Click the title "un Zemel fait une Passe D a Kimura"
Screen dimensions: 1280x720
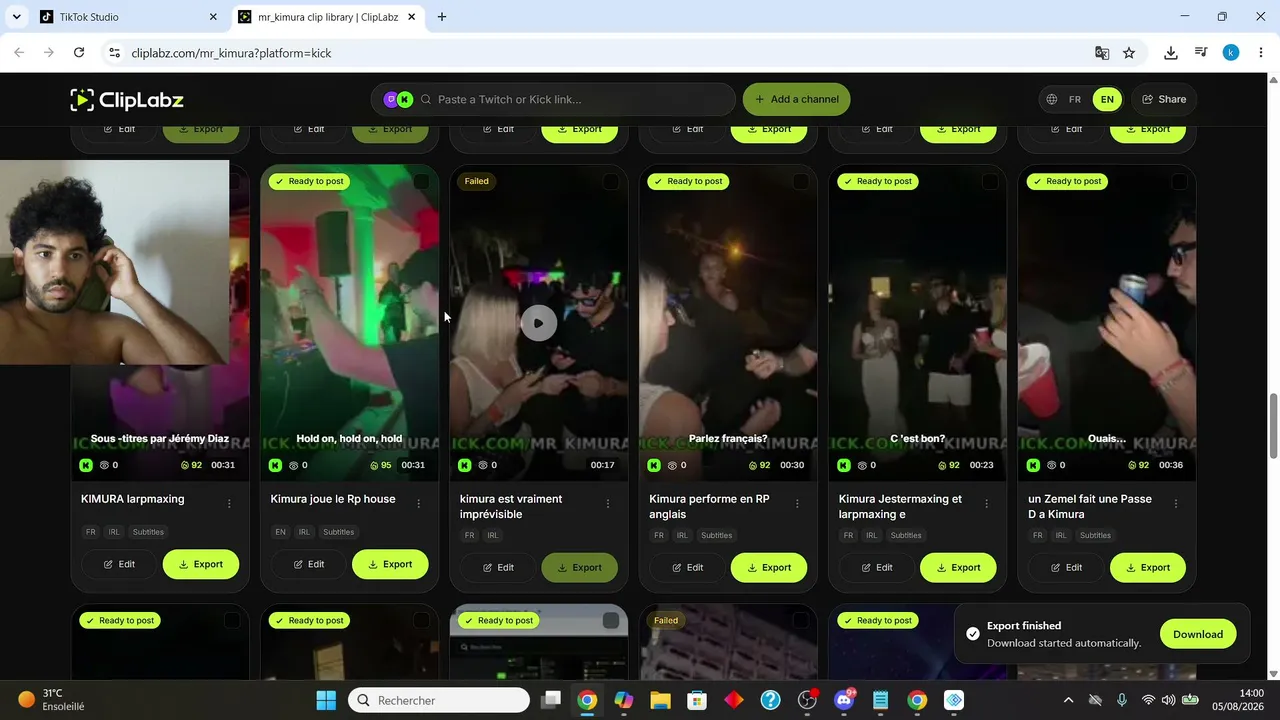coord(1090,506)
